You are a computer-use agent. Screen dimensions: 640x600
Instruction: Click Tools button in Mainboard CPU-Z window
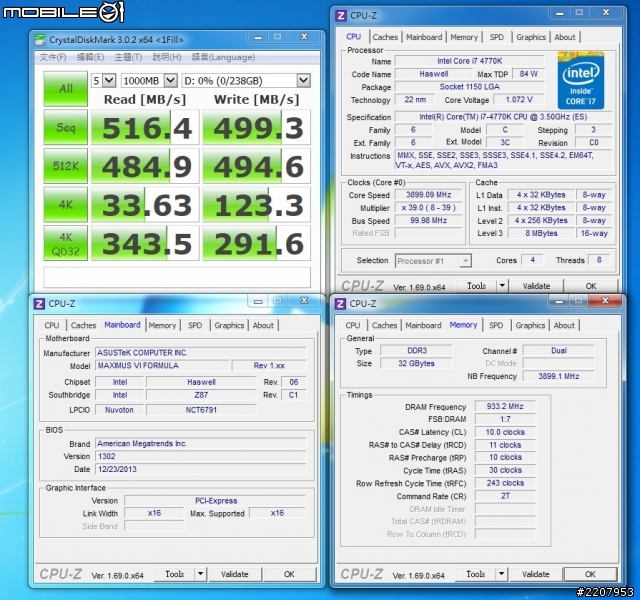[x=175, y=574]
